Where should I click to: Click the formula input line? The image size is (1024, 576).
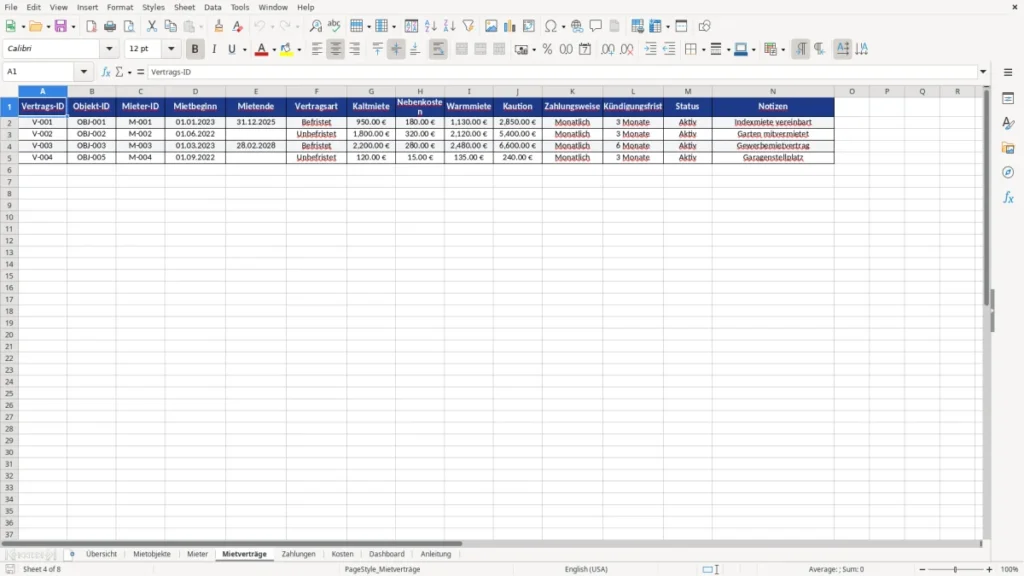coord(562,72)
